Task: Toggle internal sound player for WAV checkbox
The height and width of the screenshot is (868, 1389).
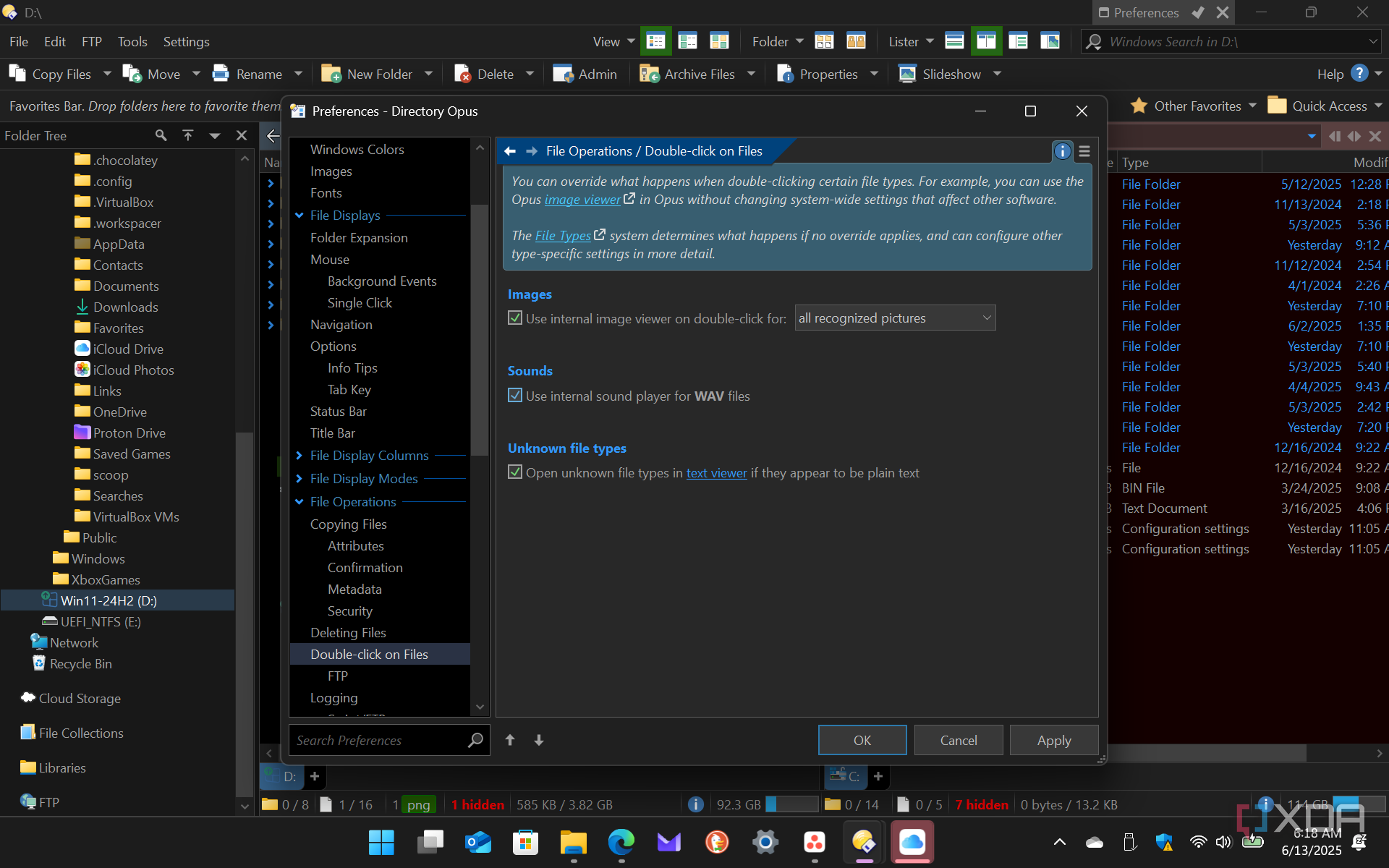Action: pyautogui.click(x=515, y=396)
